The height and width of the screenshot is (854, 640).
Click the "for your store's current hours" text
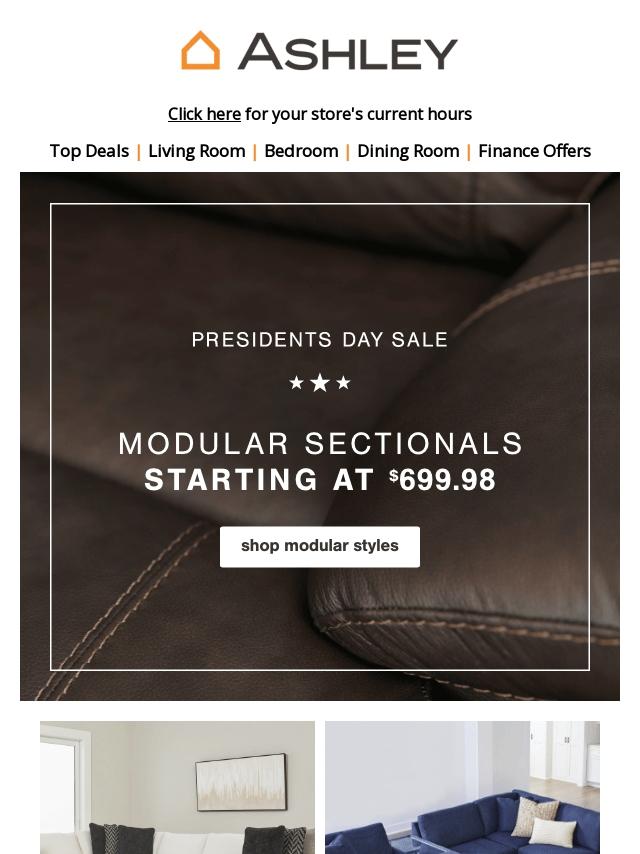pos(358,114)
